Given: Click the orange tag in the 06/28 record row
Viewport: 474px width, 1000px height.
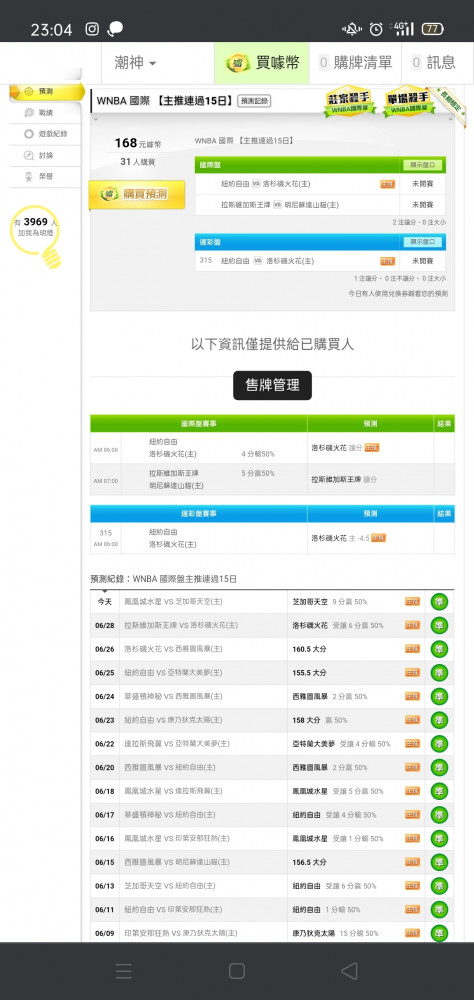Looking at the screenshot, I should (412, 626).
